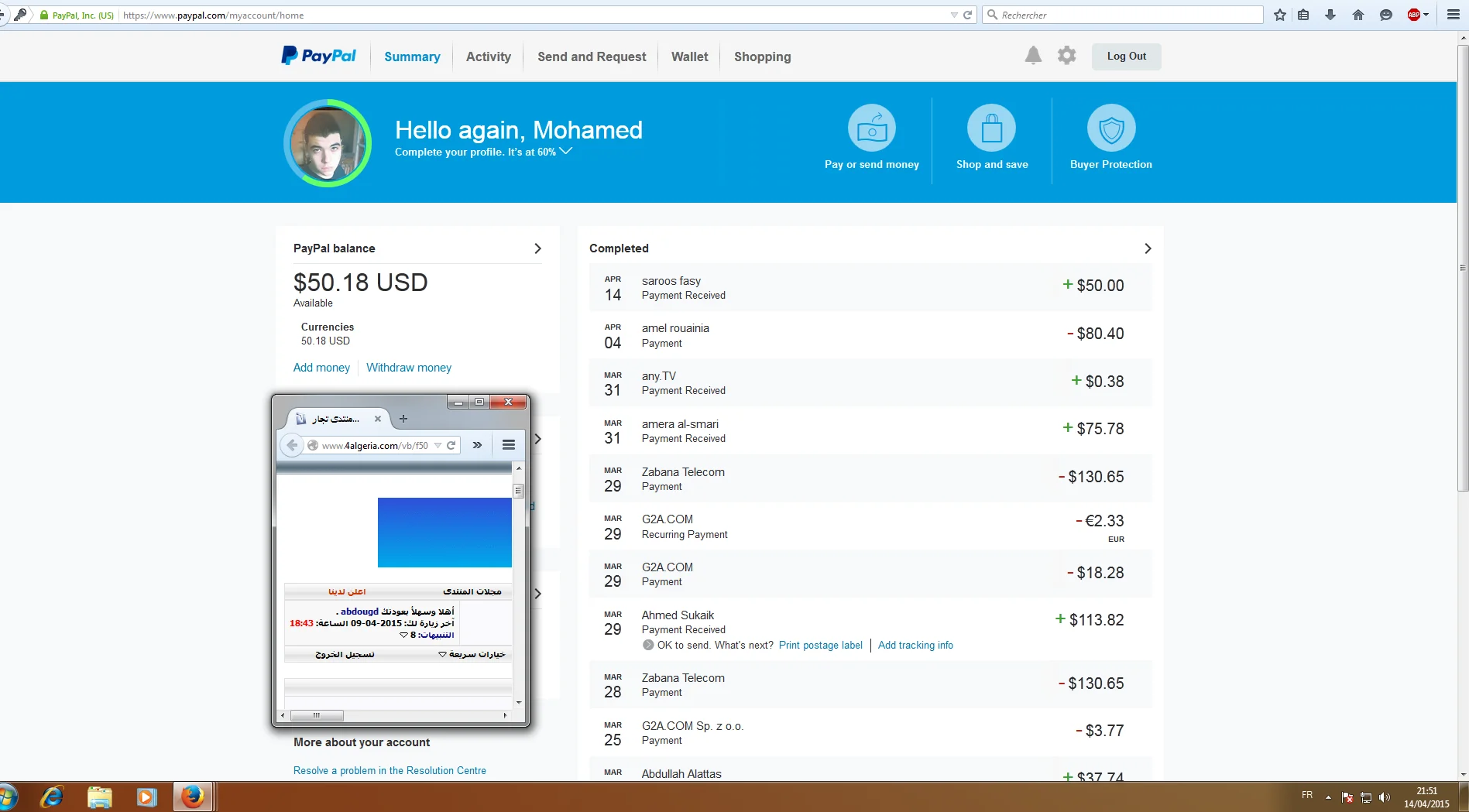Open the settings gear icon
The height and width of the screenshot is (812, 1469).
point(1066,56)
